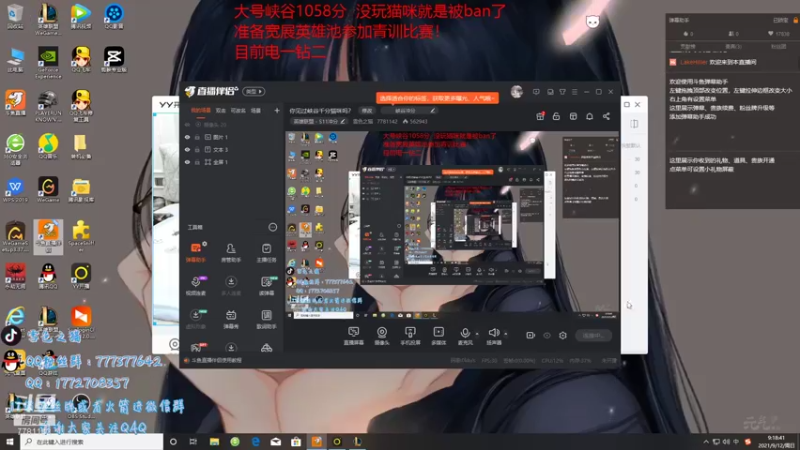Select the WPS 2019 desktop icon
The image size is (800, 450).
coord(15,190)
